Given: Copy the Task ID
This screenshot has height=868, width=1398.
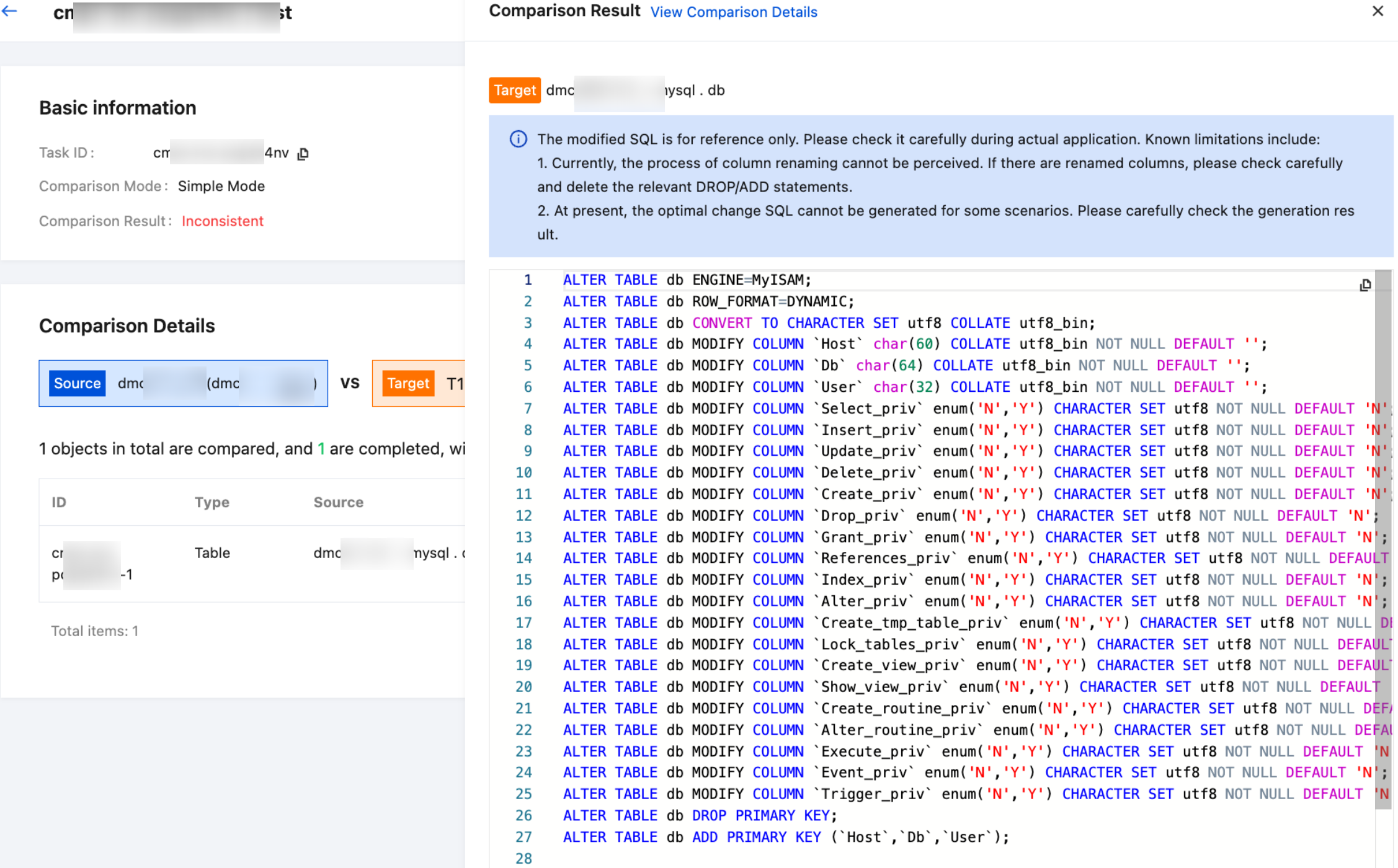Looking at the screenshot, I should [303, 153].
